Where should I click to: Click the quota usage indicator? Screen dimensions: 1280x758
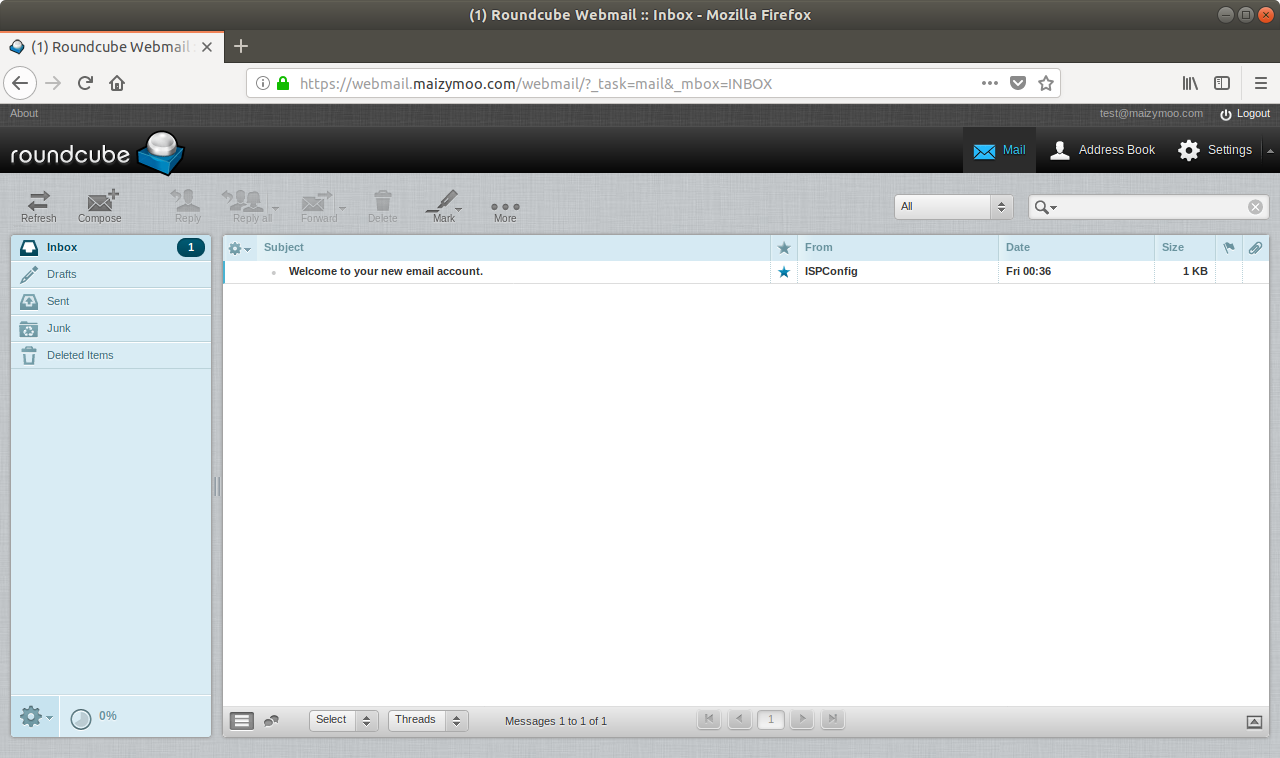(x=82, y=716)
